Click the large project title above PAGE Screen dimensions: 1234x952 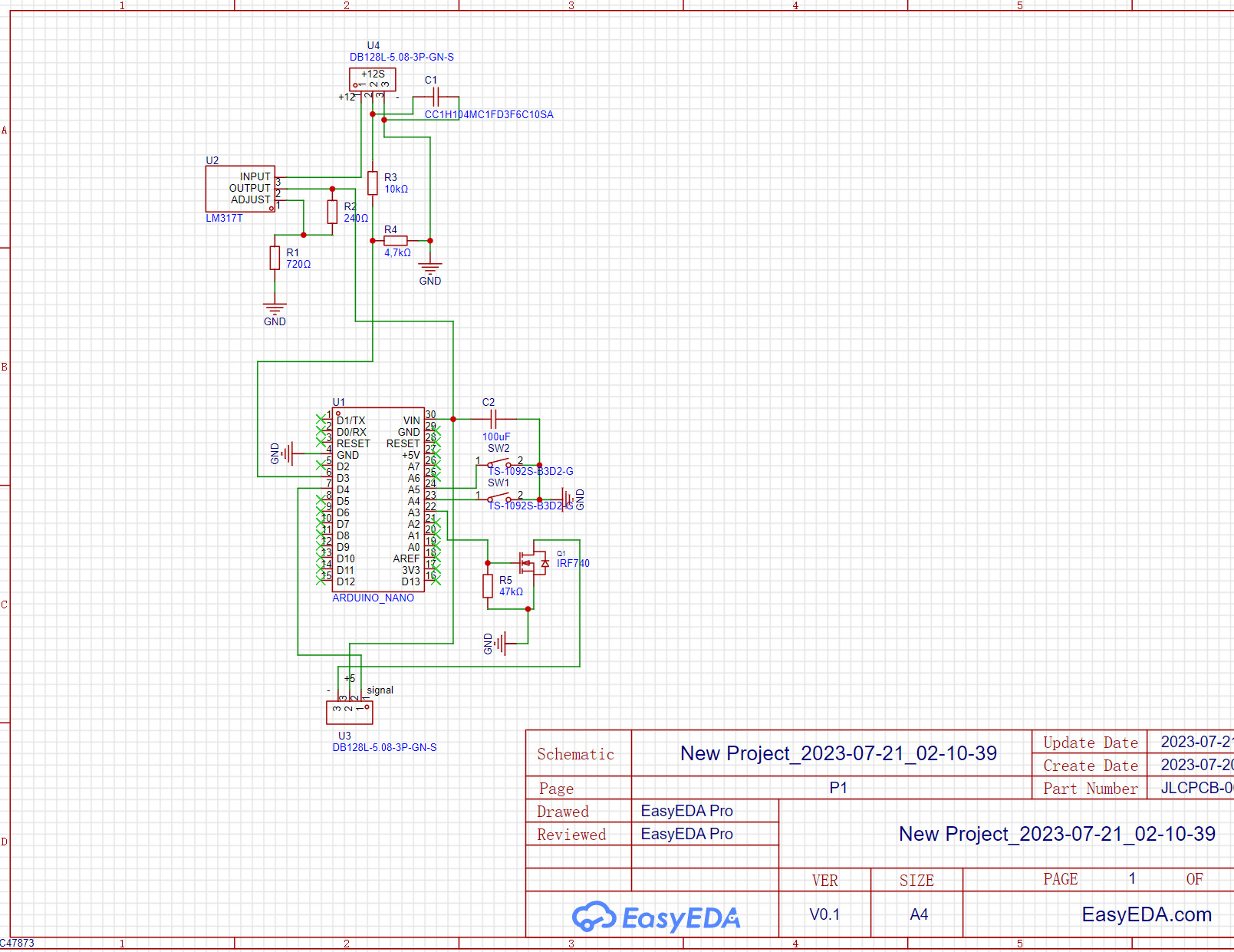[x=1057, y=834]
